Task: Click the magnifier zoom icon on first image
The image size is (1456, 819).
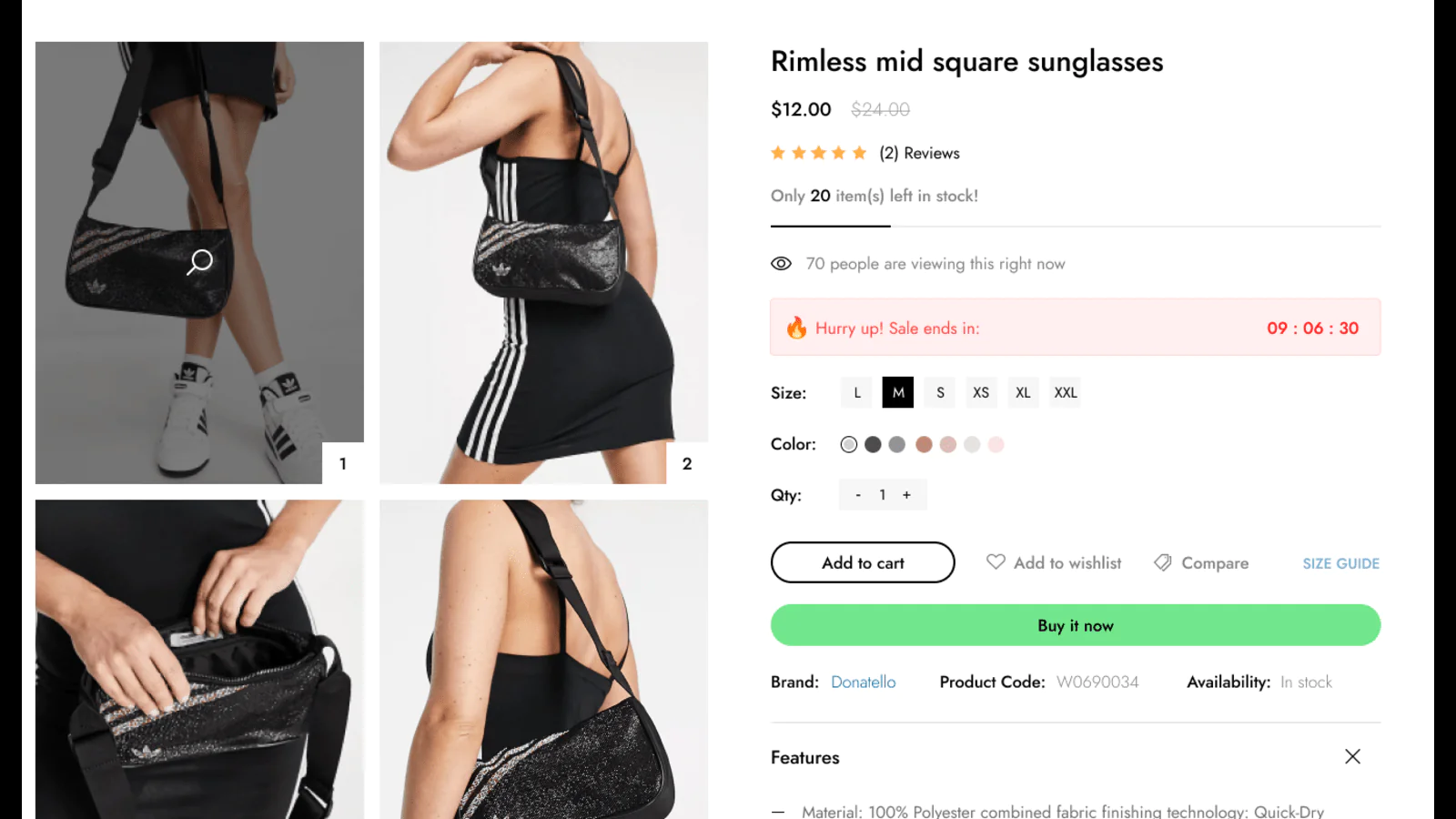Action: click(x=200, y=262)
